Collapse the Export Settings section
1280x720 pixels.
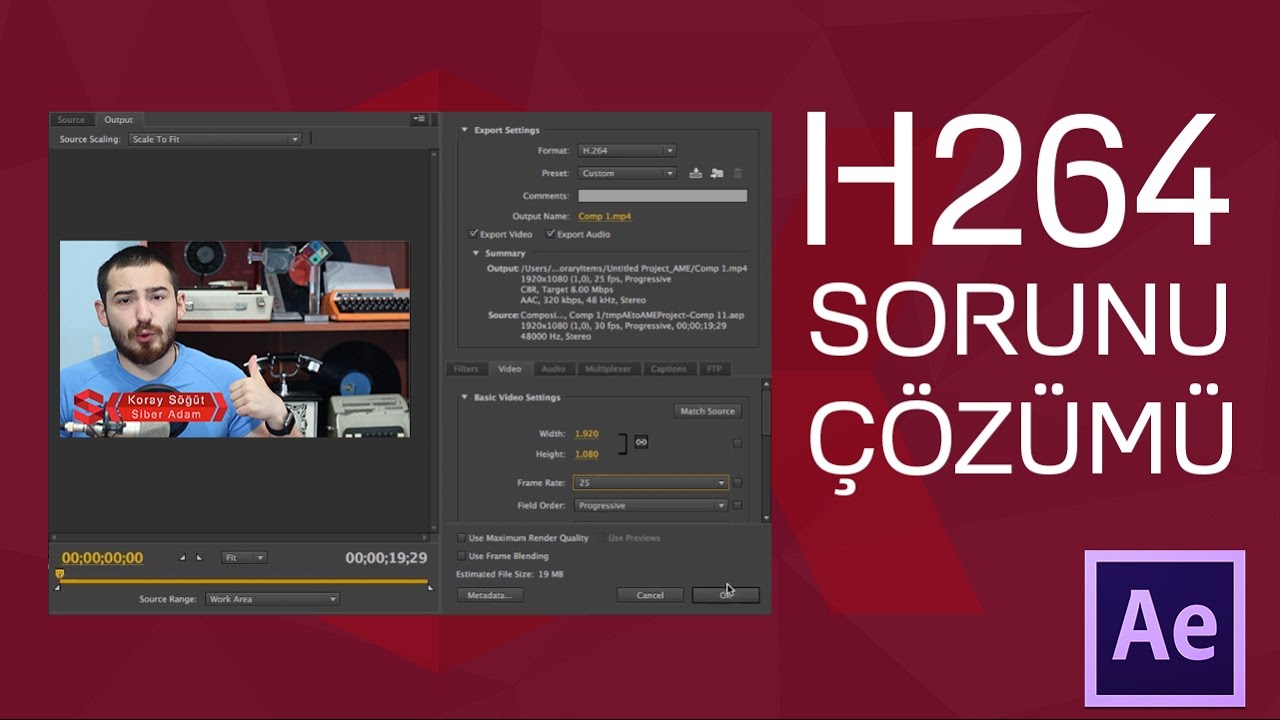coord(464,130)
